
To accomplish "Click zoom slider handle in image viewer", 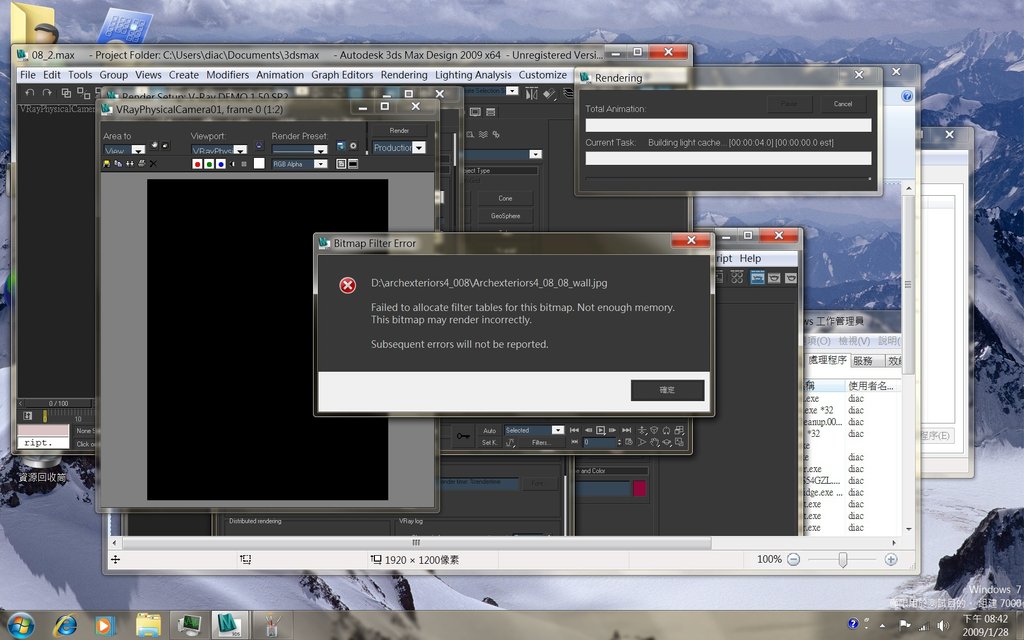I will click(843, 560).
